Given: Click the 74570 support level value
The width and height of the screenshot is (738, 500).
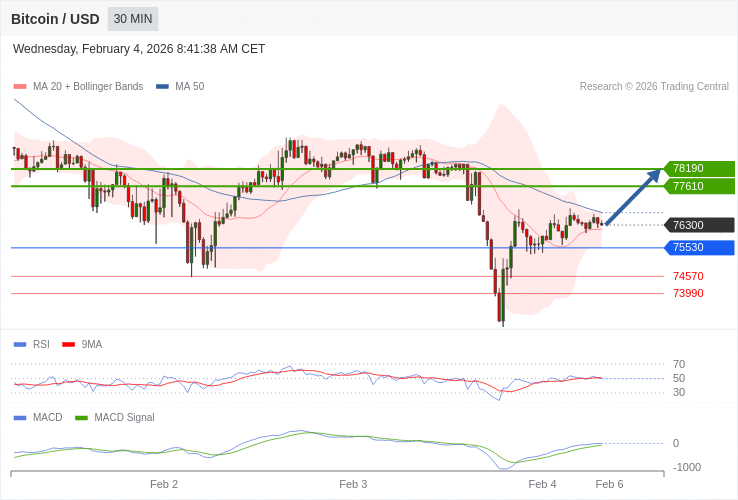Looking at the screenshot, I should (x=688, y=276).
